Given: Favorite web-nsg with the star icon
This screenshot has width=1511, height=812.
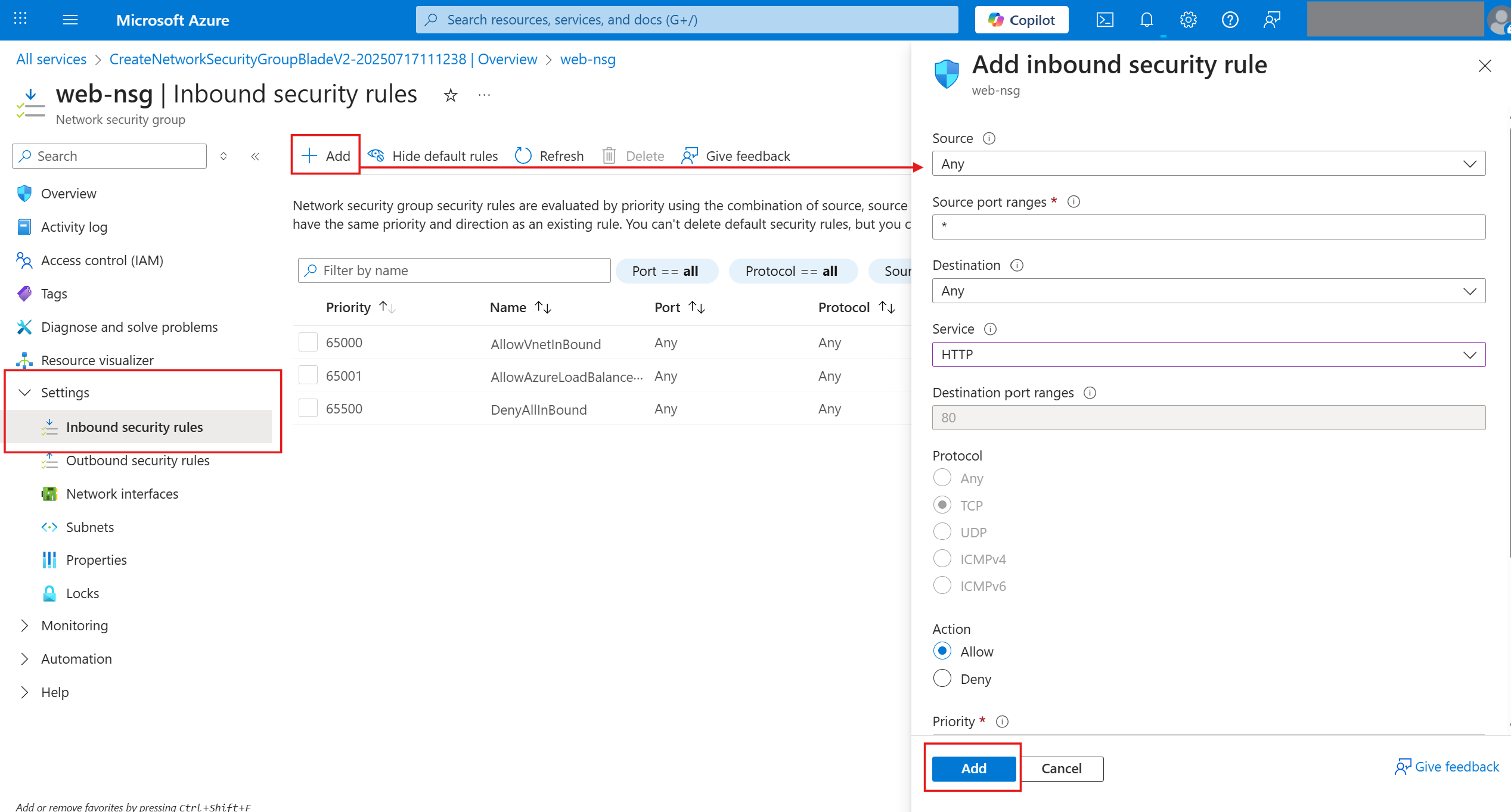Looking at the screenshot, I should coord(451,95).
